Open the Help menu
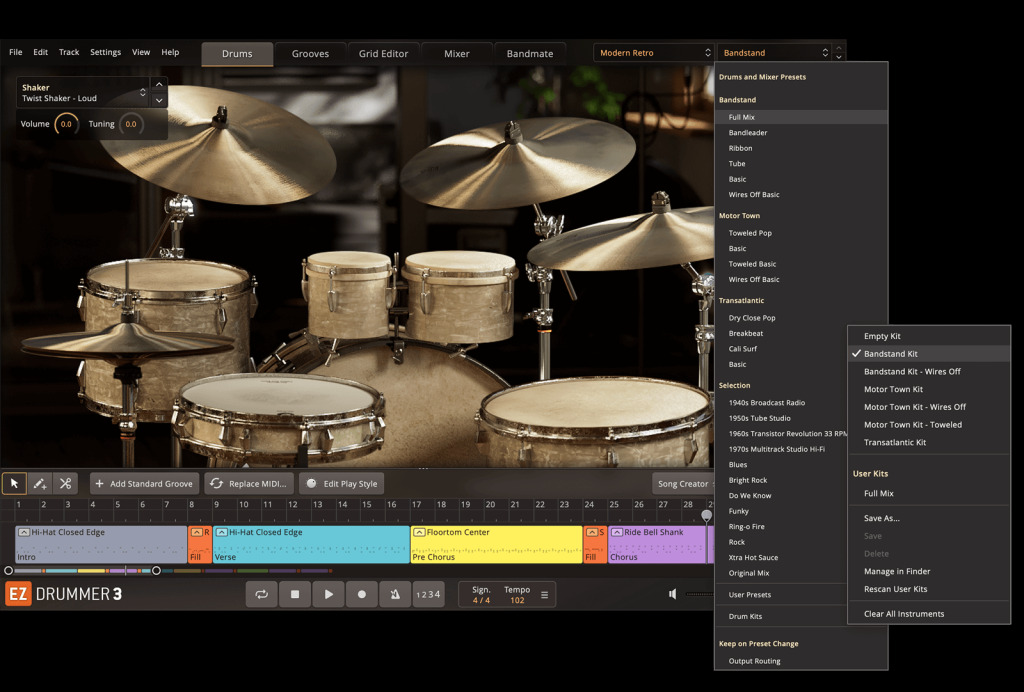1024x692 pixels. (170, 52)
